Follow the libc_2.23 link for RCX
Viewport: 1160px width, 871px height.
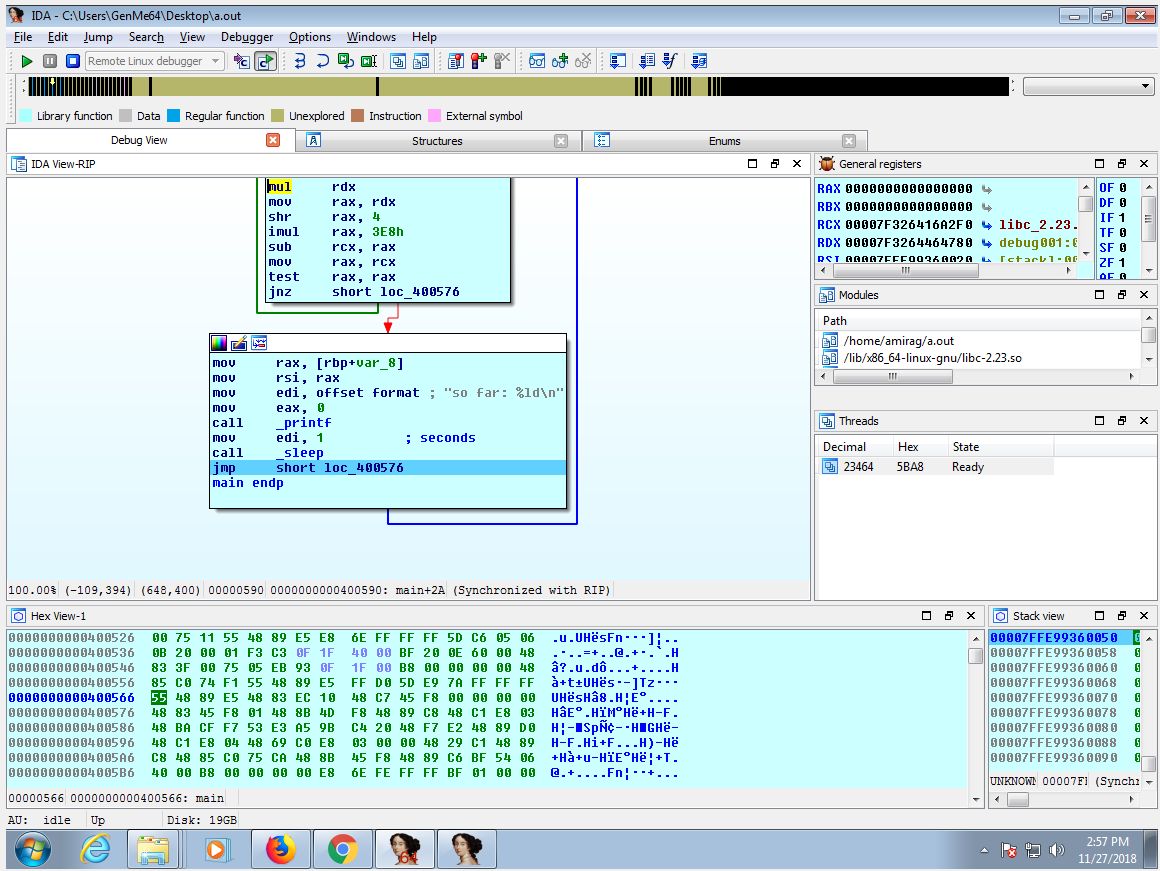coord(1037,225)
